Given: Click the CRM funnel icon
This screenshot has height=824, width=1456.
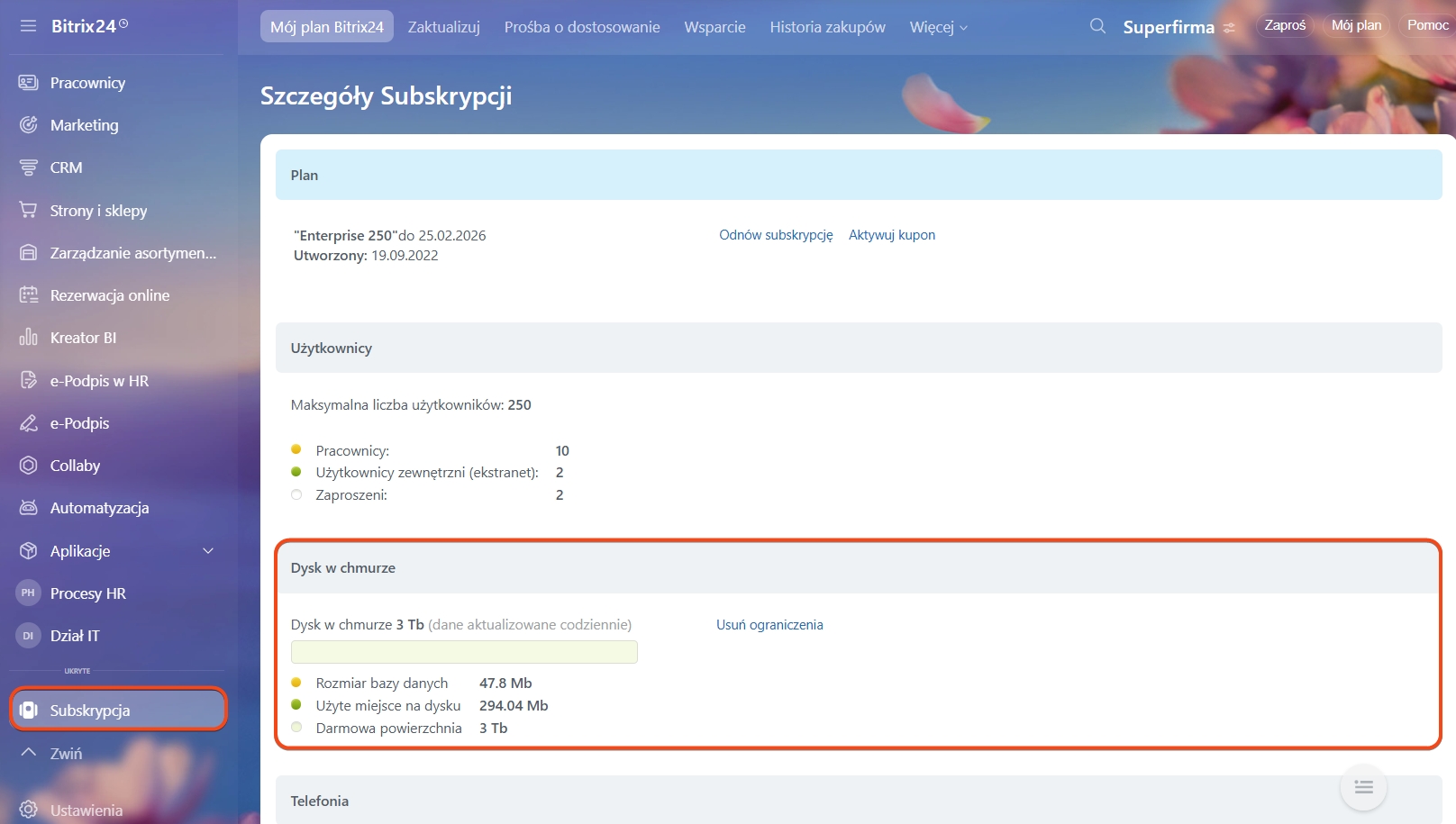Looking at the screenshot, I should point(29,168).
